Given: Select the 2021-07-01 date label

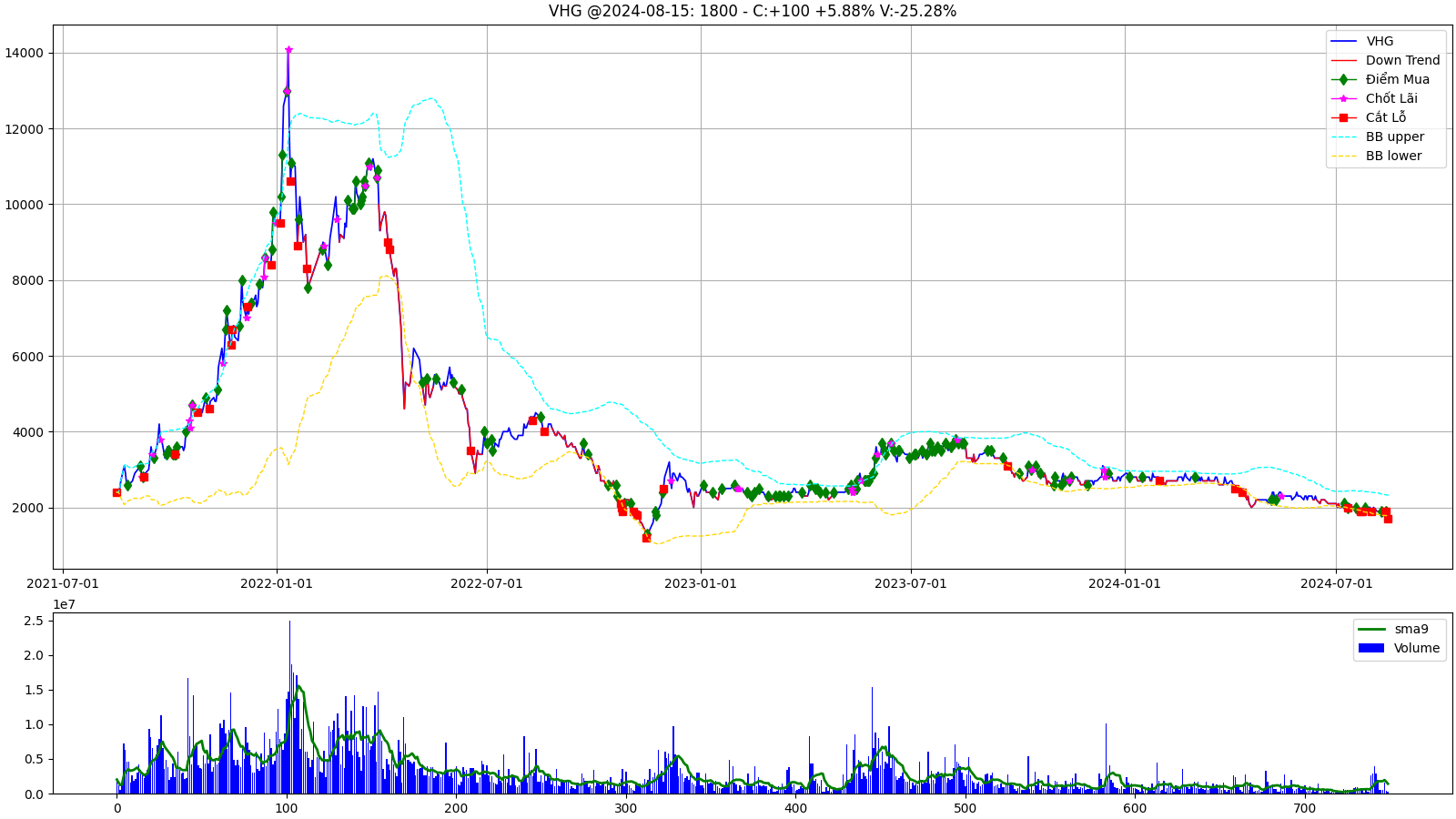Looking at the screenshot, I should click(x=63, y=583).
